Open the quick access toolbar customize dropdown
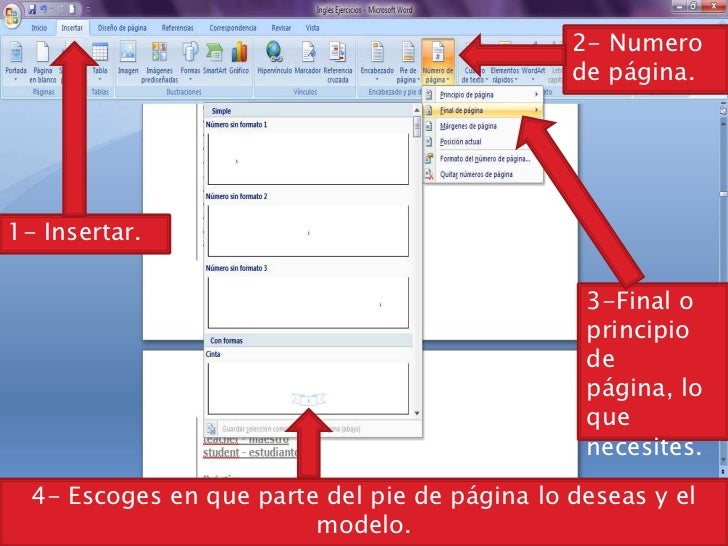The height and width of the screenshot is (546, 728). [x=89, y=9]
